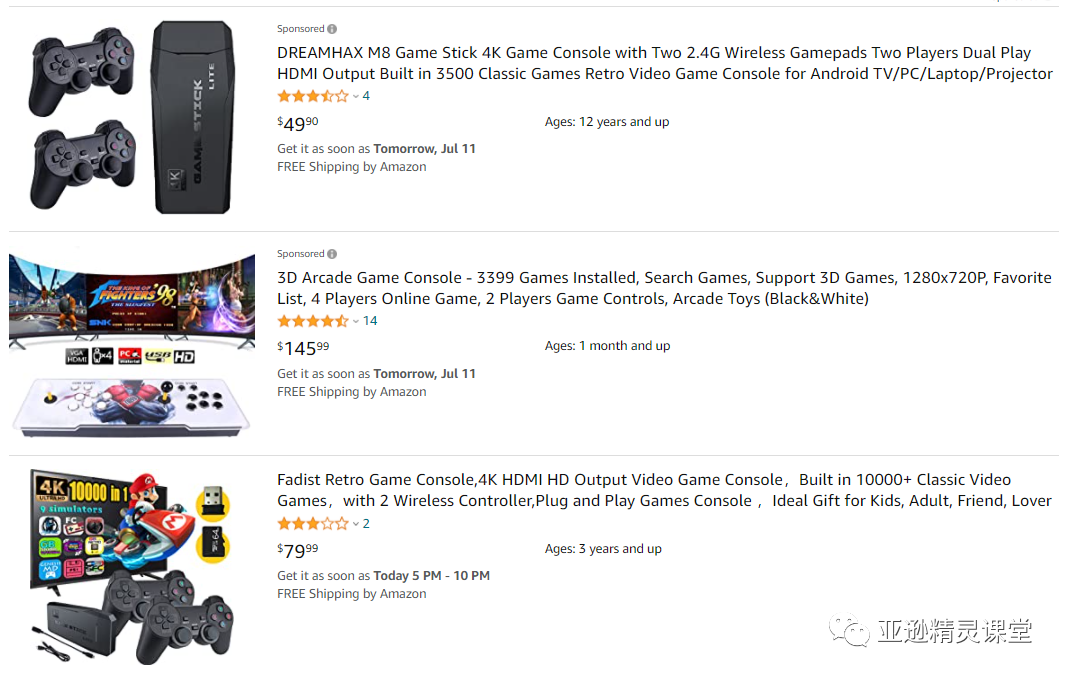Screen dimensions: 1067x678
Task: Expand rating dropdown chevron for 3D Arcade listing
Action: [355, 321]
